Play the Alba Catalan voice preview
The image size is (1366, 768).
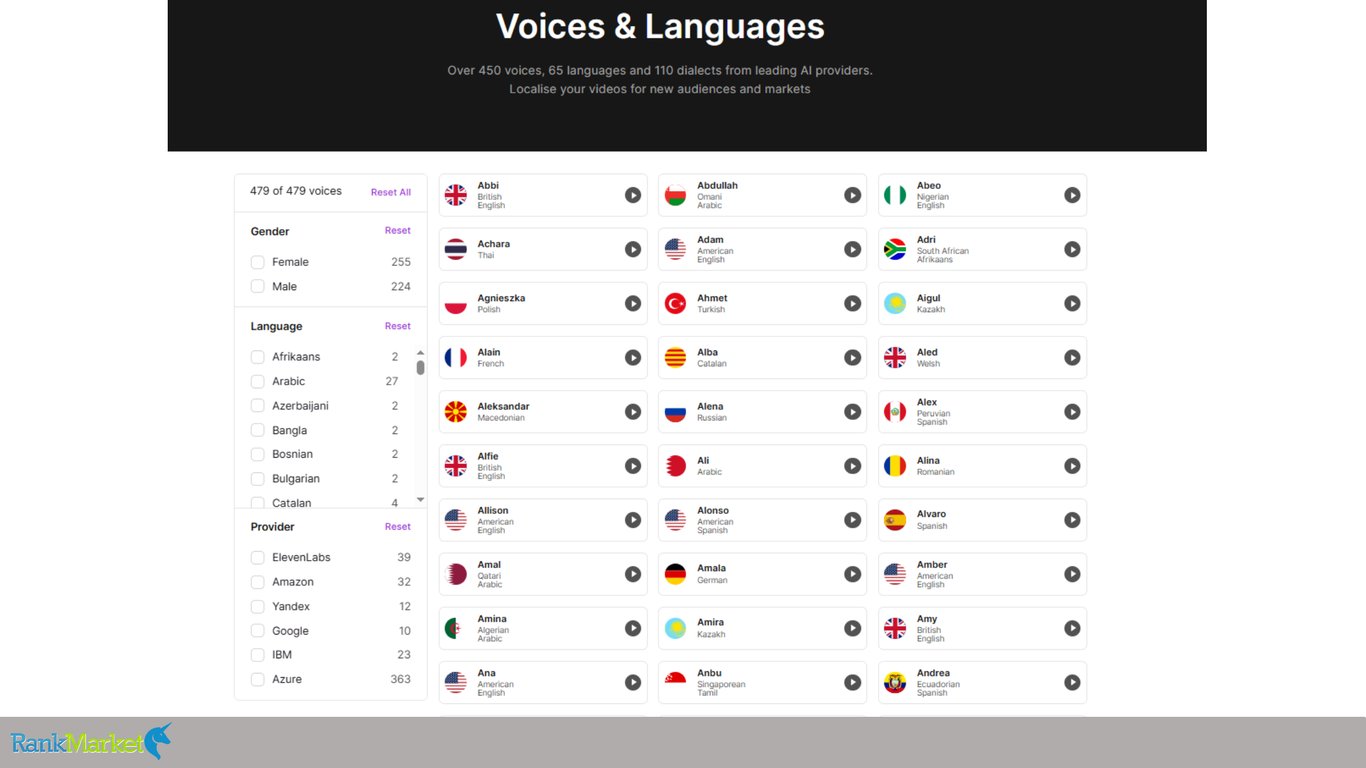click(852, 357)
